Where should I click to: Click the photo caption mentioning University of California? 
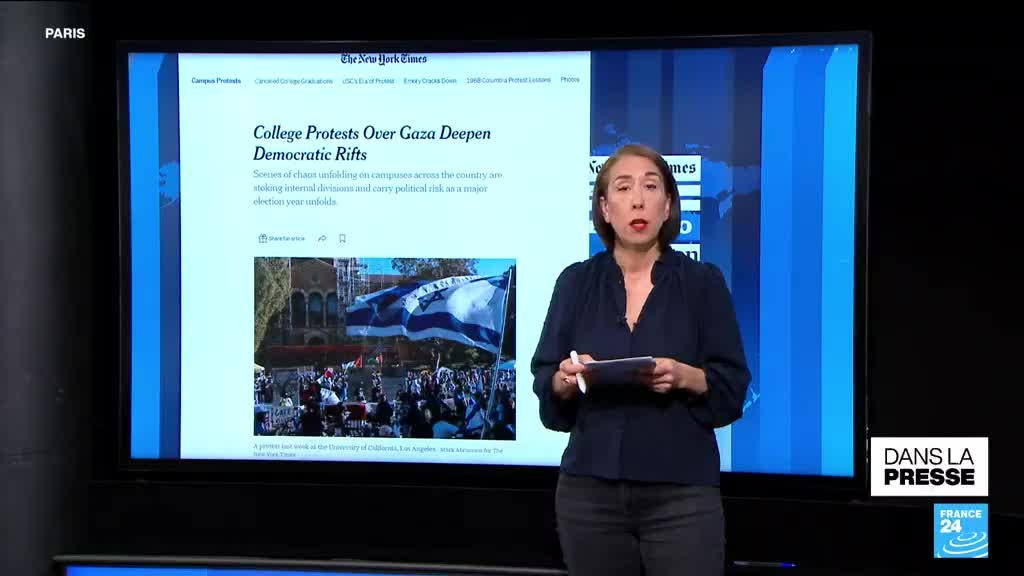(x=378, y=451)
